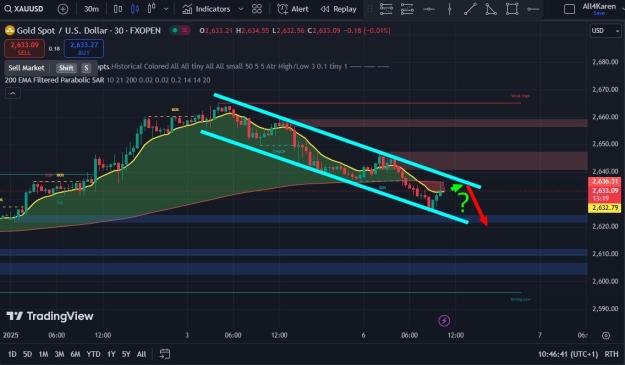
Task: Set range to All
Action: click(x=141, y=354)
